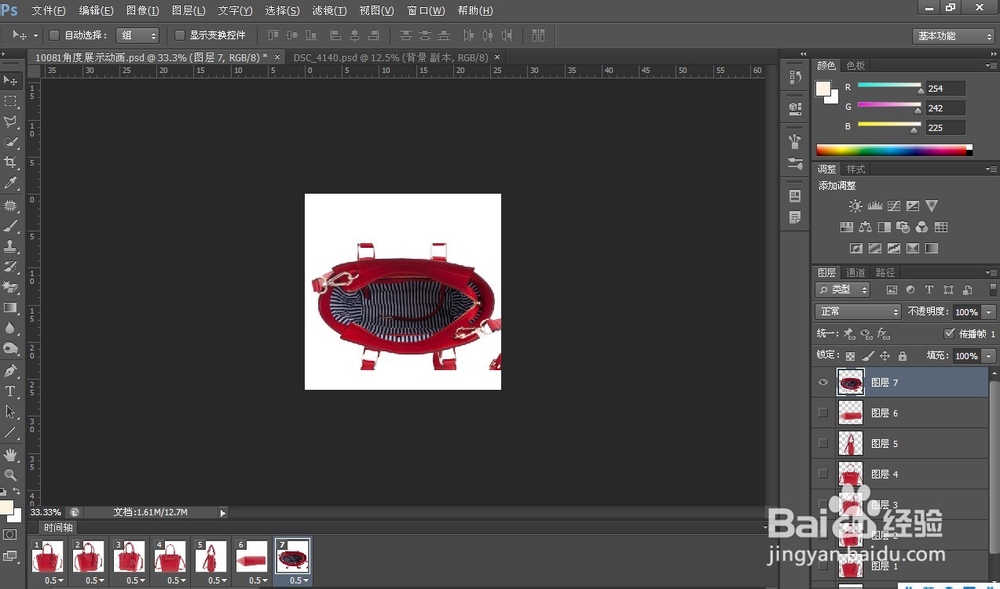Lock transparent pixels of layer
The height and width of the screenshot is (589, 1000).
[x=850, y=356]
